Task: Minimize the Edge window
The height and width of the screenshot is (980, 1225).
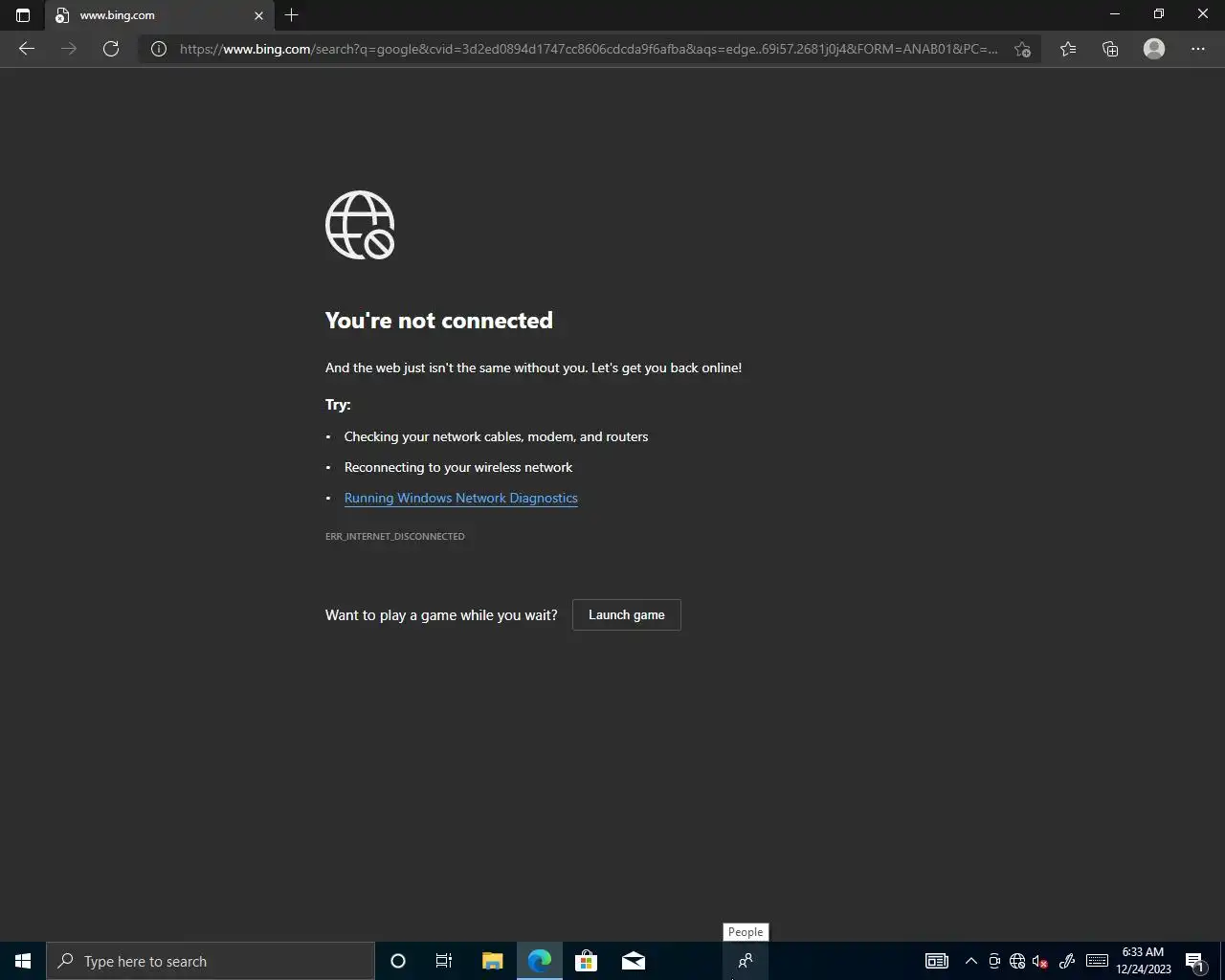Action: pos(1114,14)
